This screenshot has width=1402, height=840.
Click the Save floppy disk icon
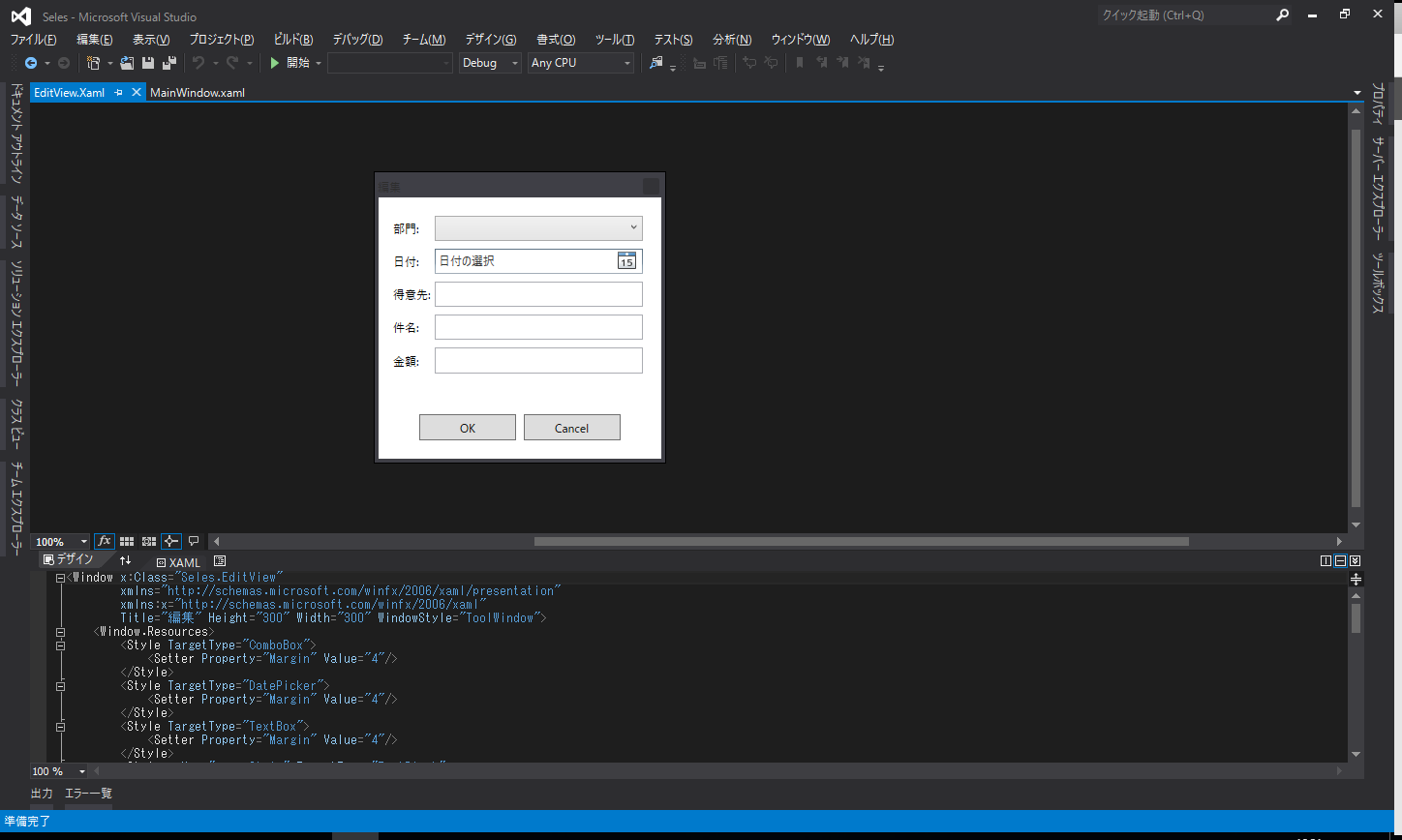click(148, 63)
